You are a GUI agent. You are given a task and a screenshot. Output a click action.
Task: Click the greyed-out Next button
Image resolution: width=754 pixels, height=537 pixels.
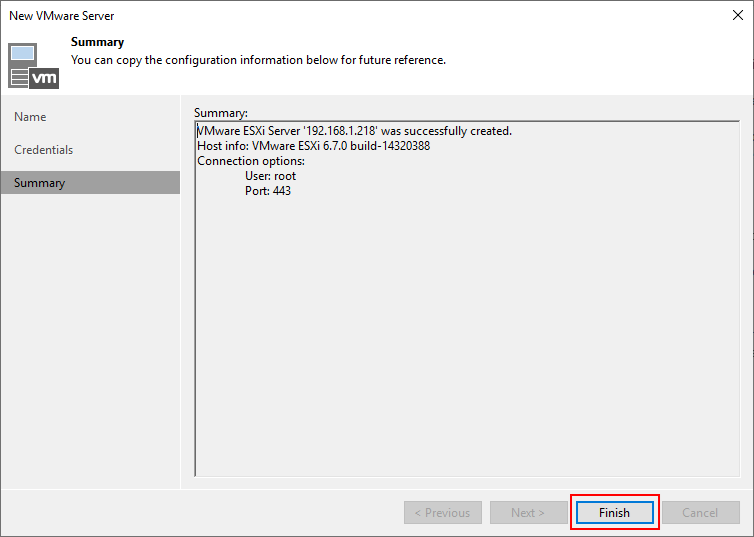point(528,512)
